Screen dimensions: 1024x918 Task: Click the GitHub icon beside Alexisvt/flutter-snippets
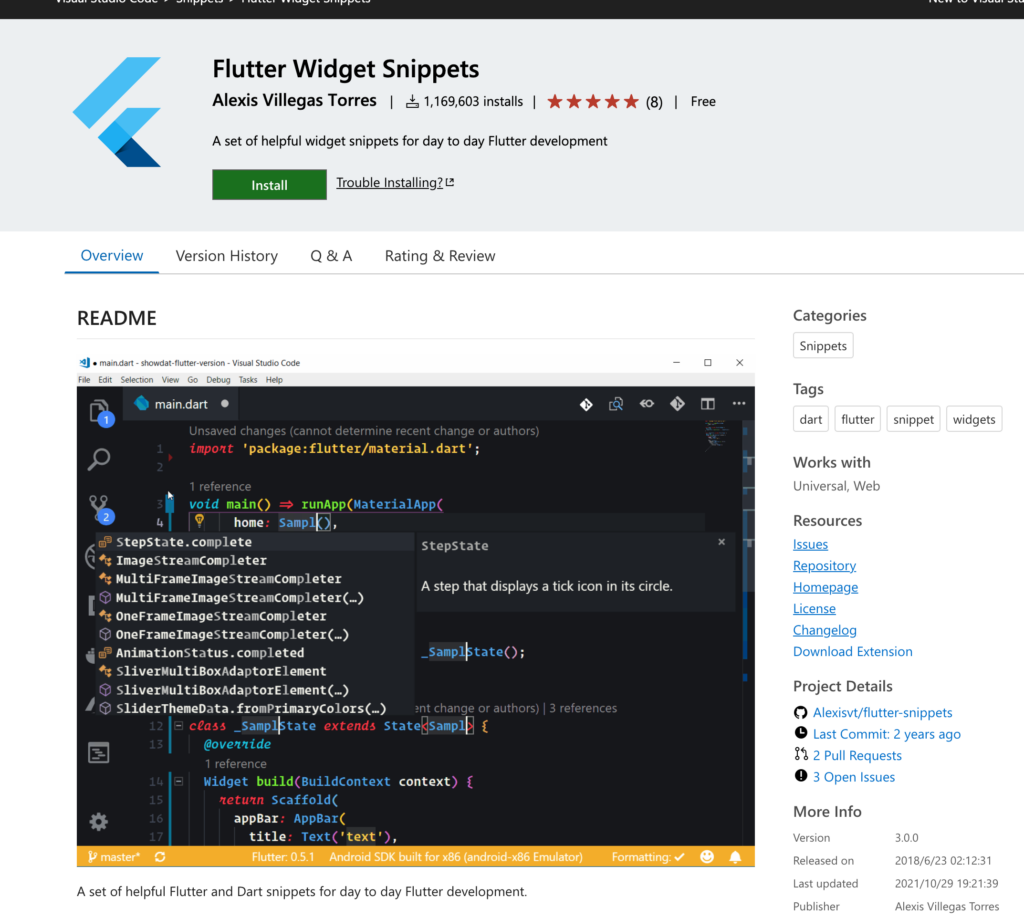(x=800, y=712)
